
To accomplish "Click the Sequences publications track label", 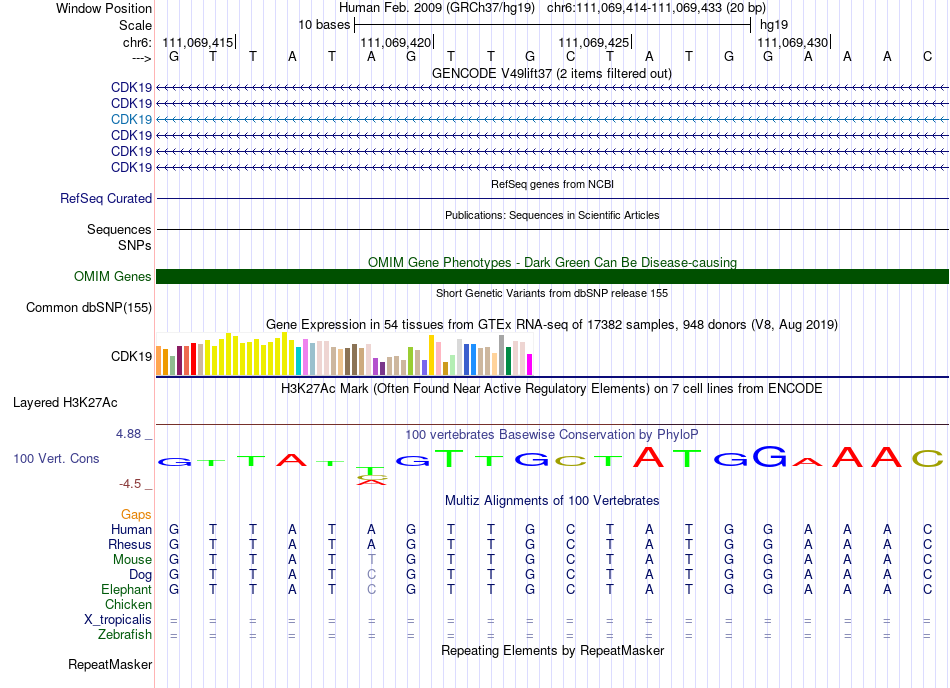I will point(119,229).
